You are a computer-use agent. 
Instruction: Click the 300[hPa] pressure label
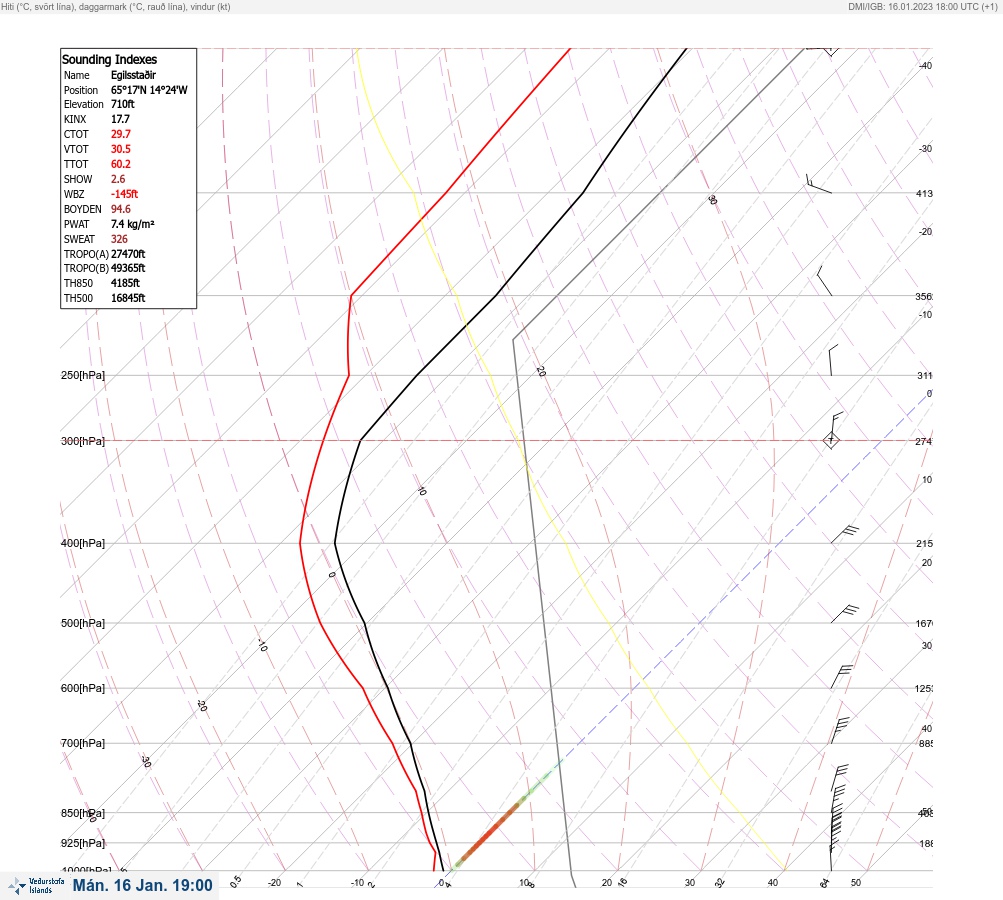pyautogui.click(x=83, y=441)
